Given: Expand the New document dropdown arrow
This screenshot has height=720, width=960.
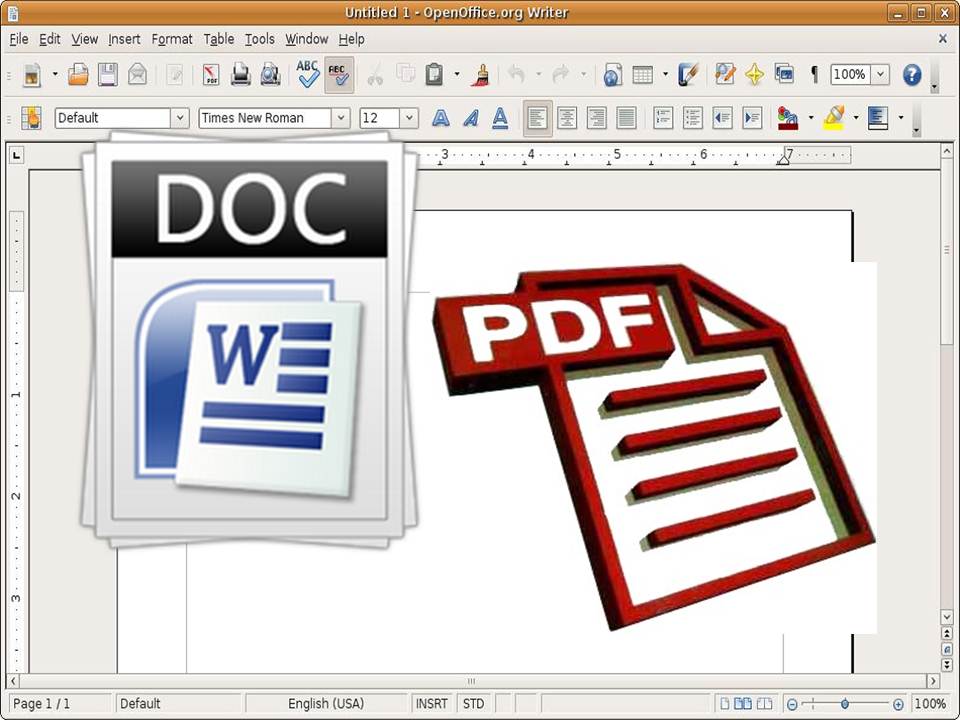Looking at the screenshot, I should click(55, 75).
